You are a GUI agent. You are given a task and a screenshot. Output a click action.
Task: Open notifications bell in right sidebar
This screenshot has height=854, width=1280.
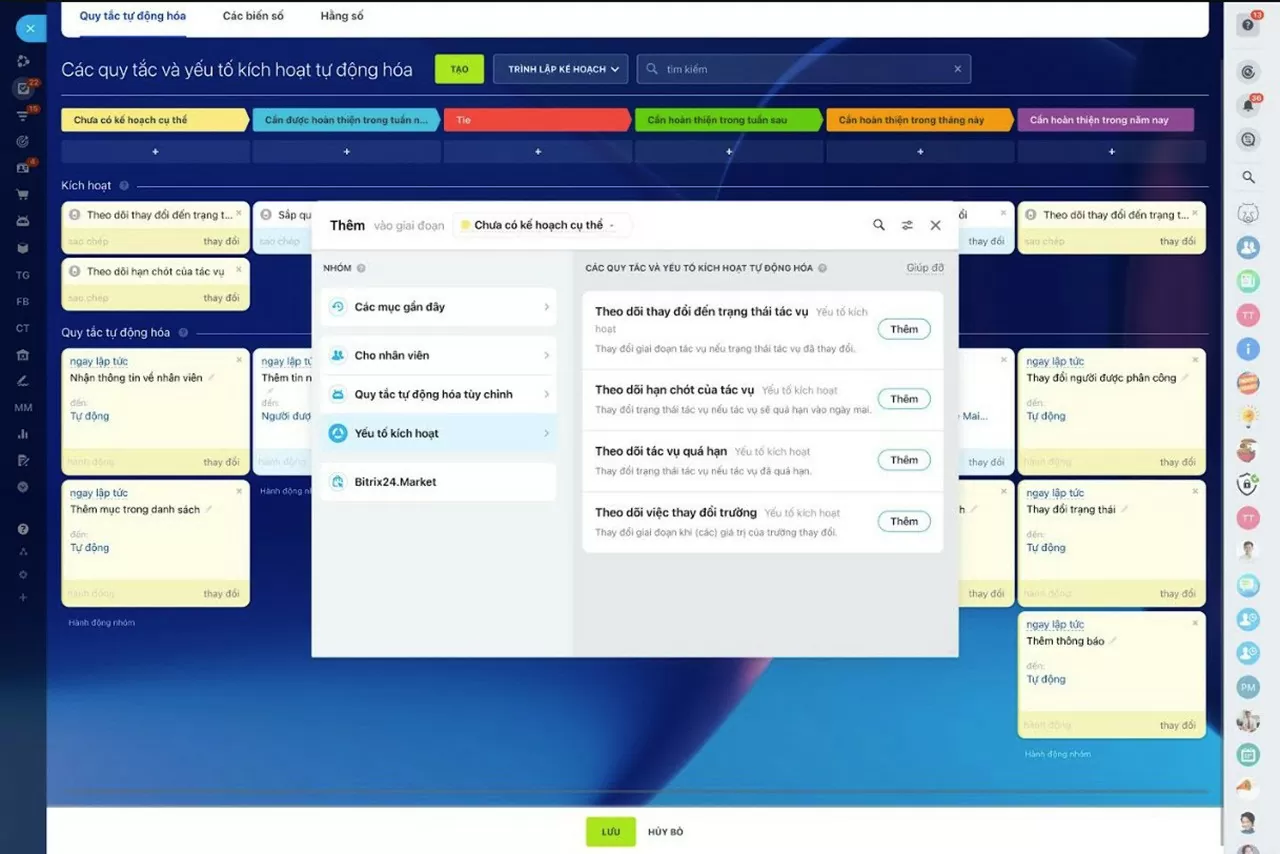pos(1247,106)
